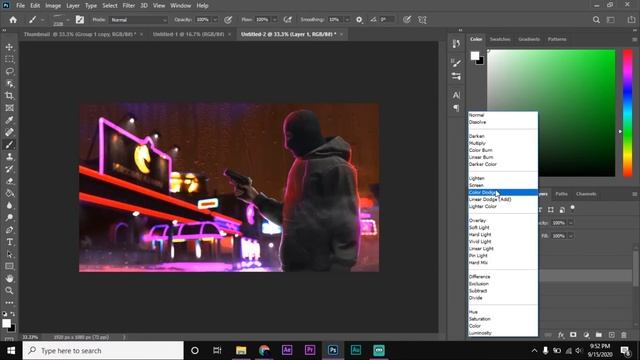Click the foreground color swatch in toolbox

coord(6,324)
